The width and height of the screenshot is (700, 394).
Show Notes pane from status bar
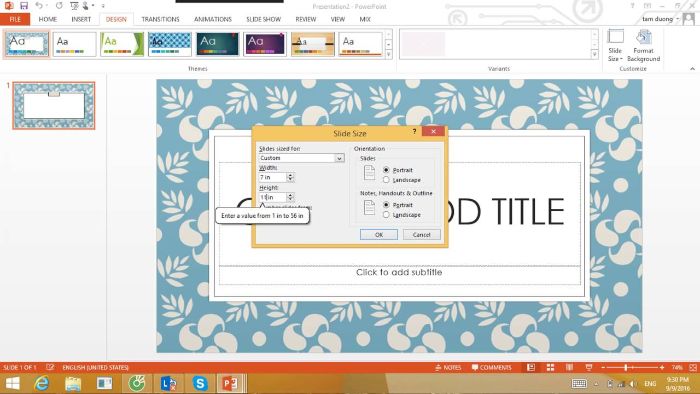point(448,367)
